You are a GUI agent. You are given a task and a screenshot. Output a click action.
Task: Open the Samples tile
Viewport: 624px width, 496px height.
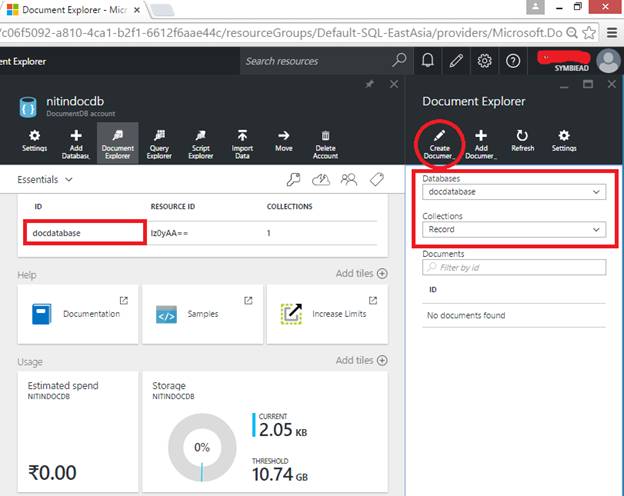pos(203,314)
